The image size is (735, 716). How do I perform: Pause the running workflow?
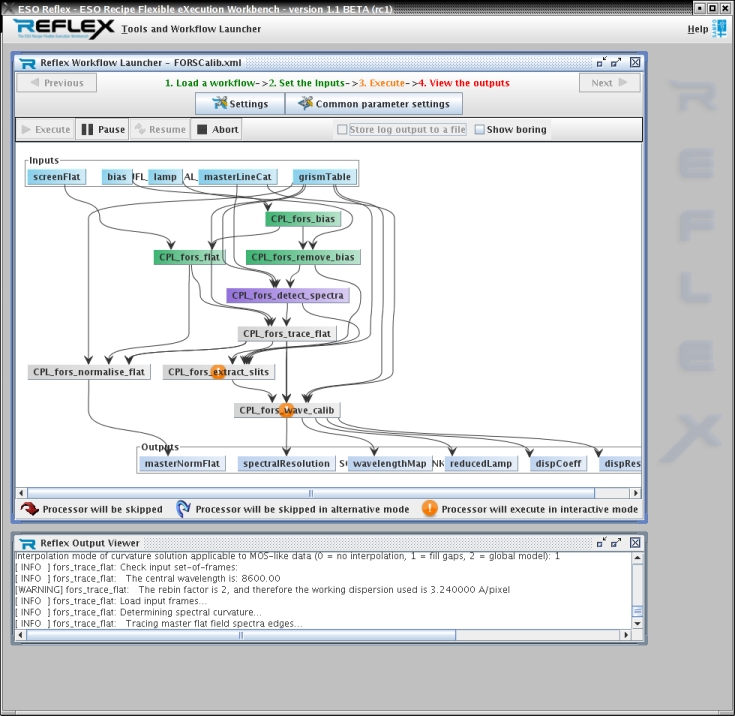point(102,130)
